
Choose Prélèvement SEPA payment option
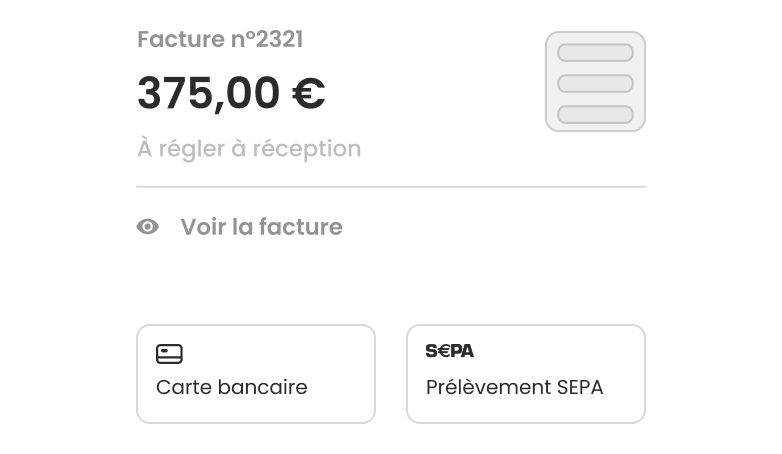click(x=526, y=374)
